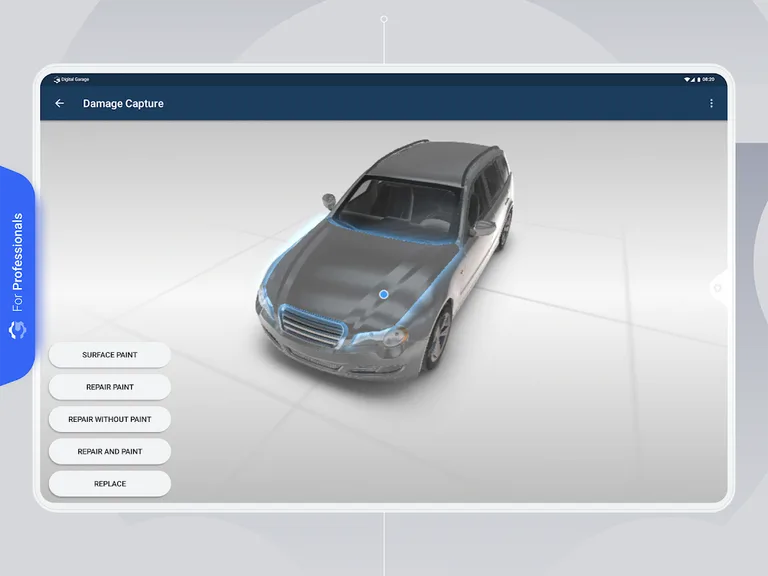The width and height of the screenshot is (768, 576).
Task: Tap the blue damage marker on hood
Action: [384, 294]
